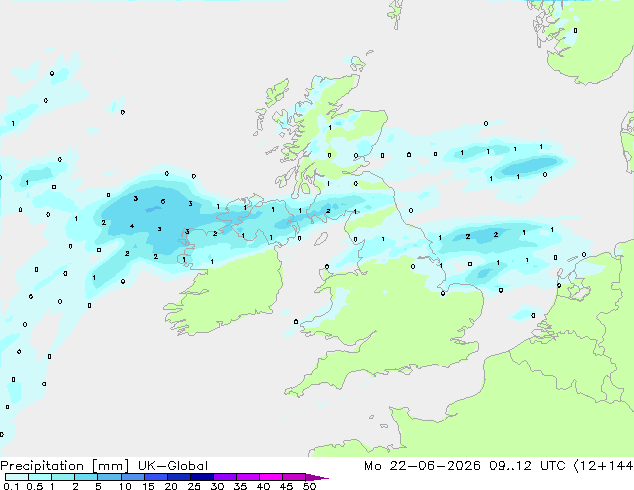Click the '45' legend scale label

point(286,486)
